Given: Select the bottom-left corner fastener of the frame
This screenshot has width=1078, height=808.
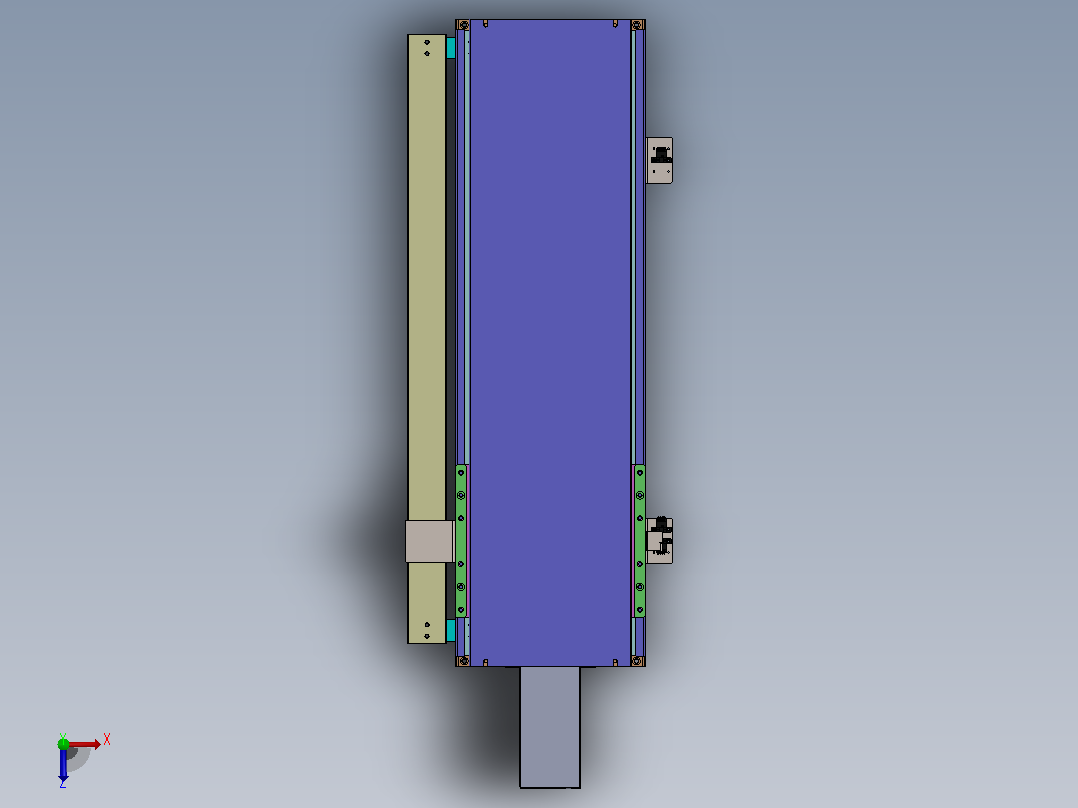Looking at the screenshot, I should click(x=463, y=661).
